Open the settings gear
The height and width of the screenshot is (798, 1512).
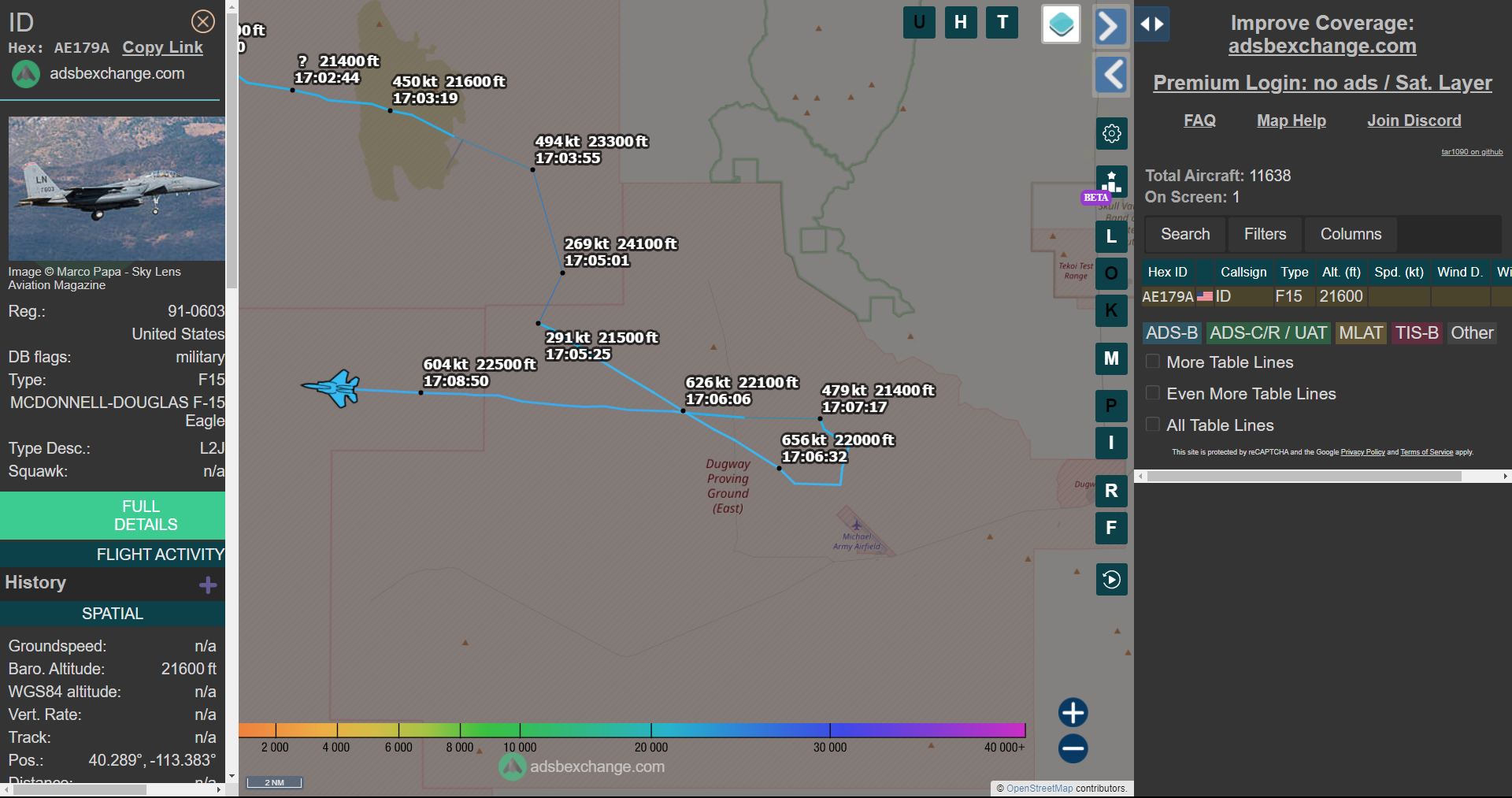1111,133
